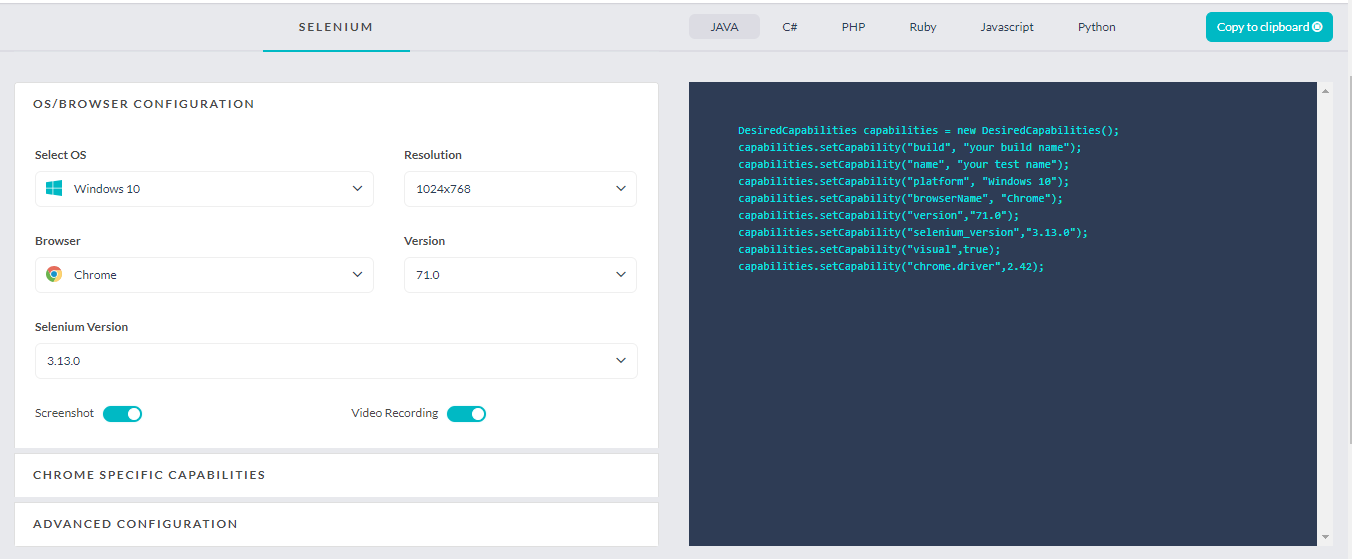Click the clipboard icon on Copy button

click(x=1317, y=27)
